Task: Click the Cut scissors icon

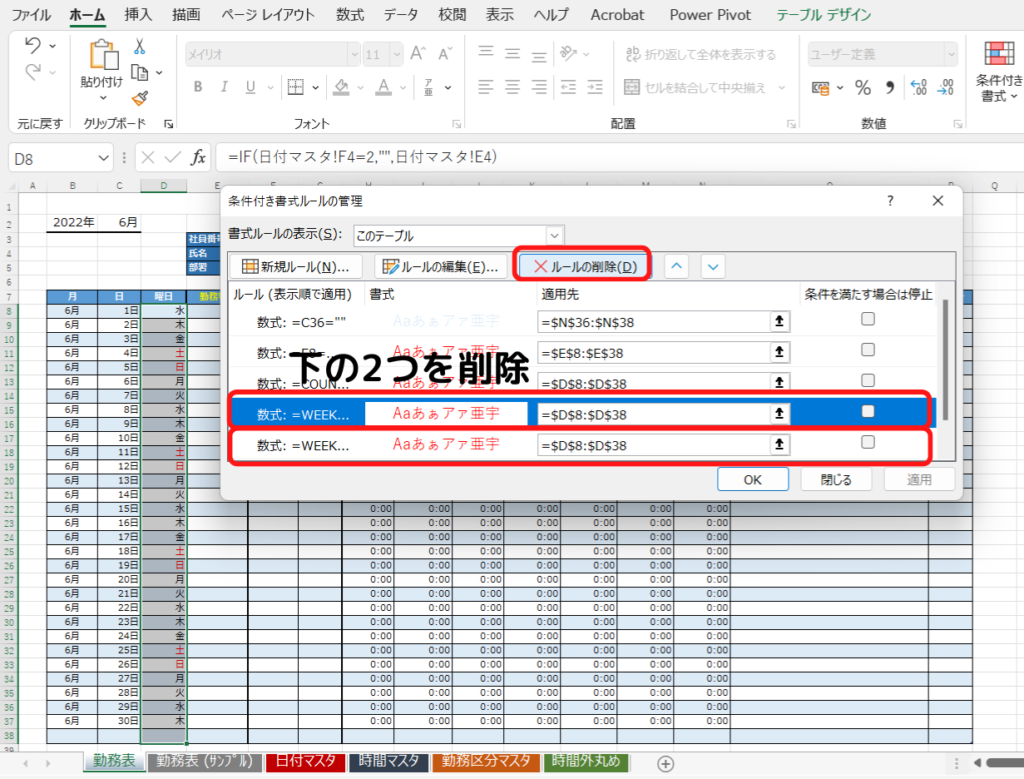Action: click(139, 46)
